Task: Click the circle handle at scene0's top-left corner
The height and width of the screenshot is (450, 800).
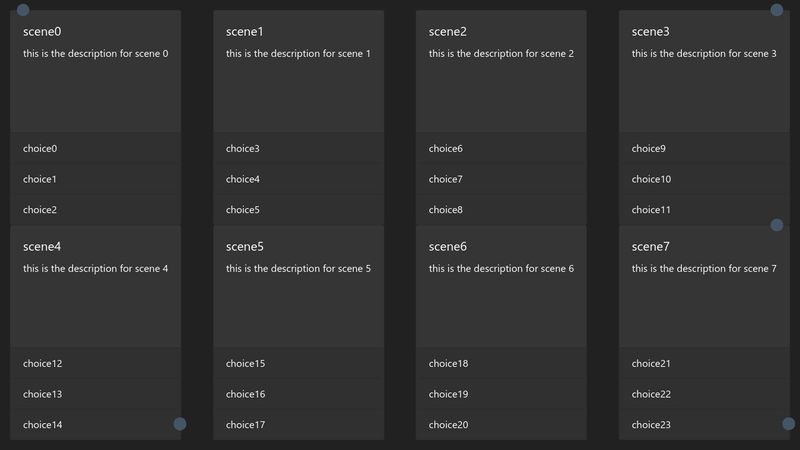Action: coord(23,10)
